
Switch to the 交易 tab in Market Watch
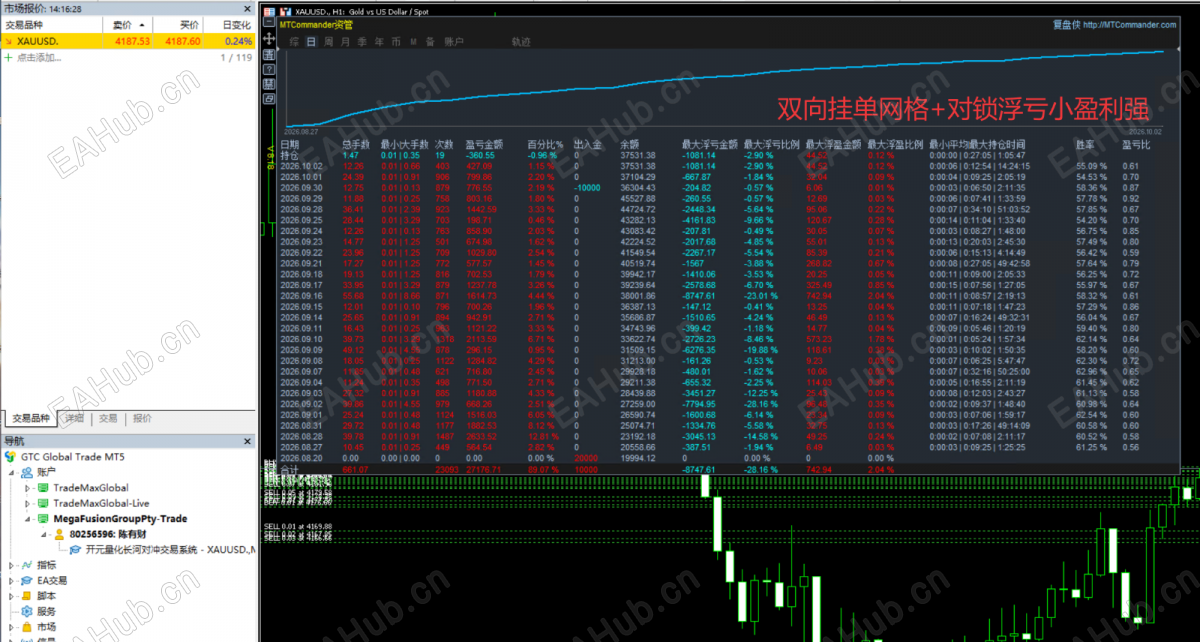[108, 419]
